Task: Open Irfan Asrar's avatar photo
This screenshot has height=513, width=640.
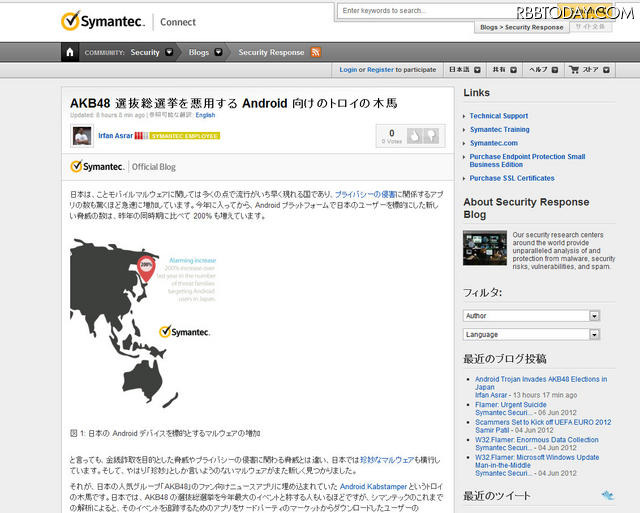Action: 82,136
